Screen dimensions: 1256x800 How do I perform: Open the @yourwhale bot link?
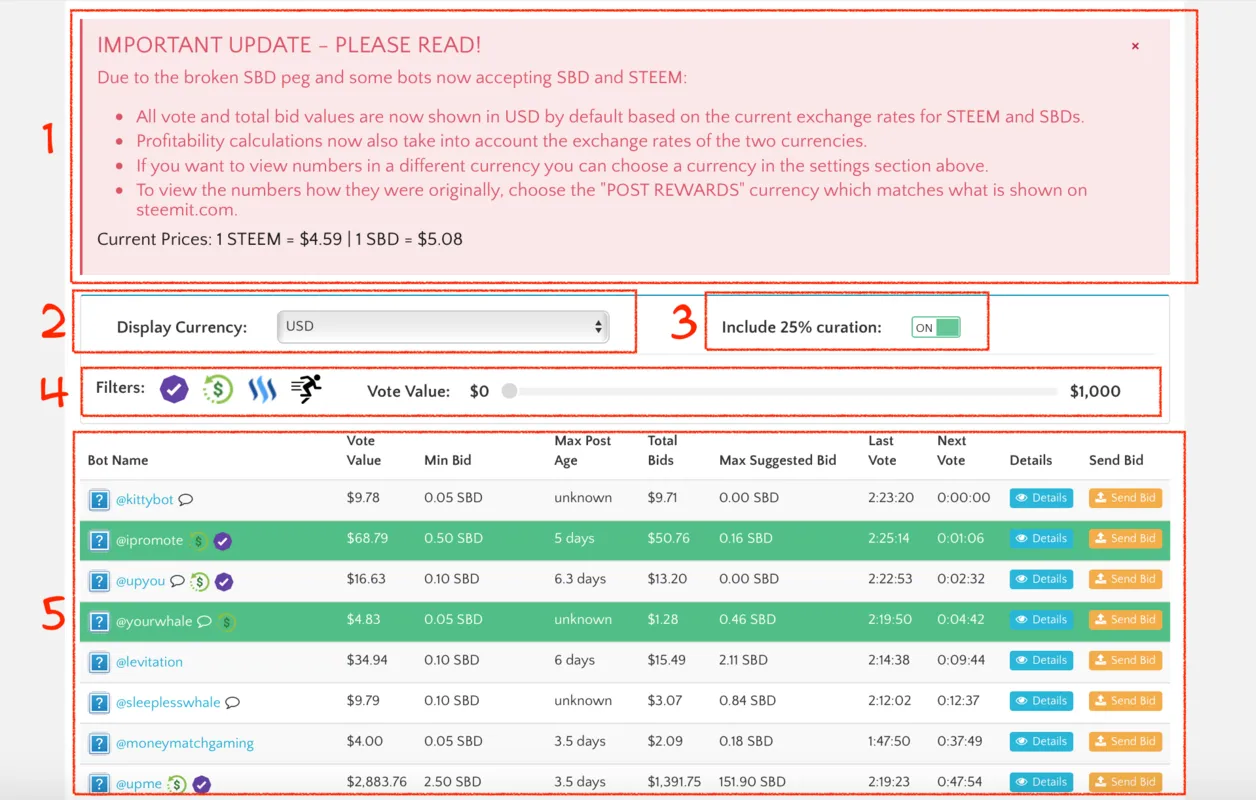point(154,621)
